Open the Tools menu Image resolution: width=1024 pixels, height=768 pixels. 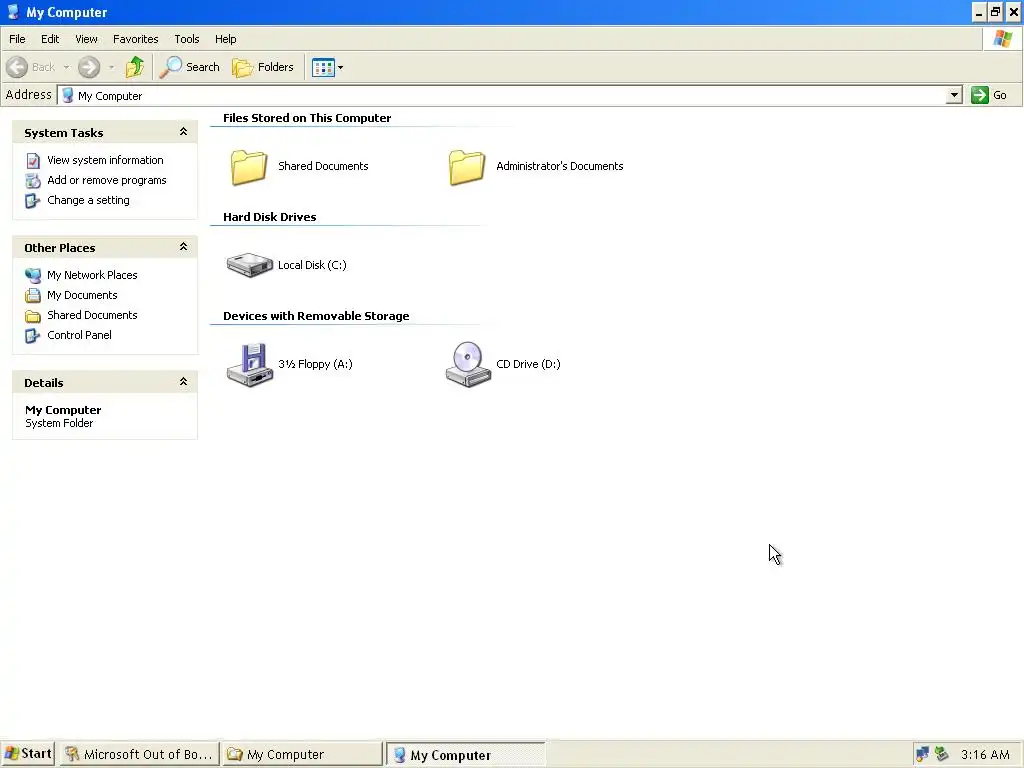[187, 39]
